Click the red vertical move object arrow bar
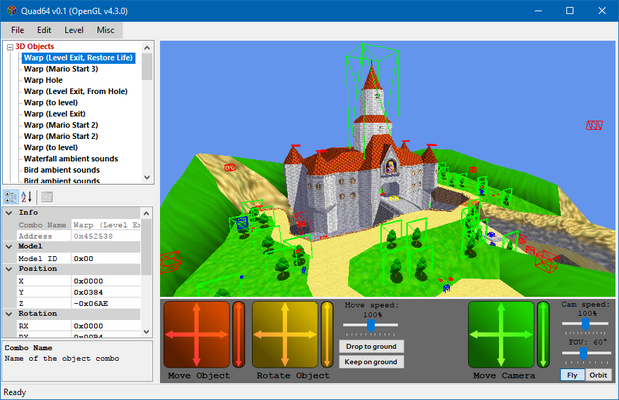The width and height of the screenshot is (619, 400). pos(238,334)
